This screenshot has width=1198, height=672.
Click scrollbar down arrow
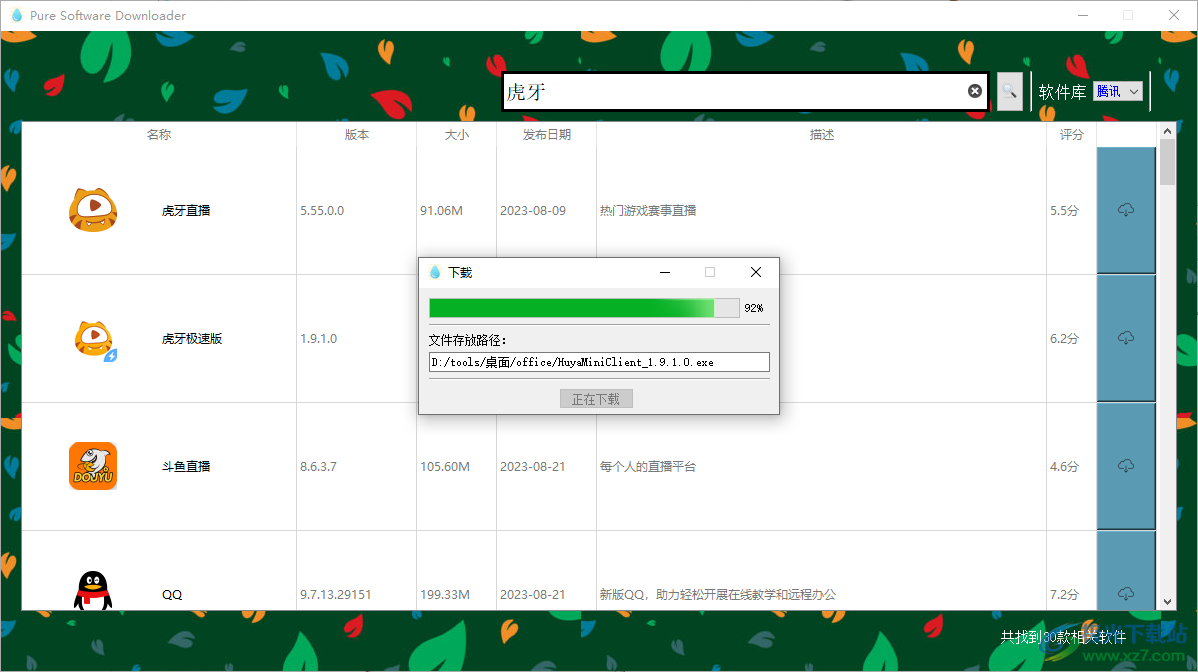[x=1167, y=602]
